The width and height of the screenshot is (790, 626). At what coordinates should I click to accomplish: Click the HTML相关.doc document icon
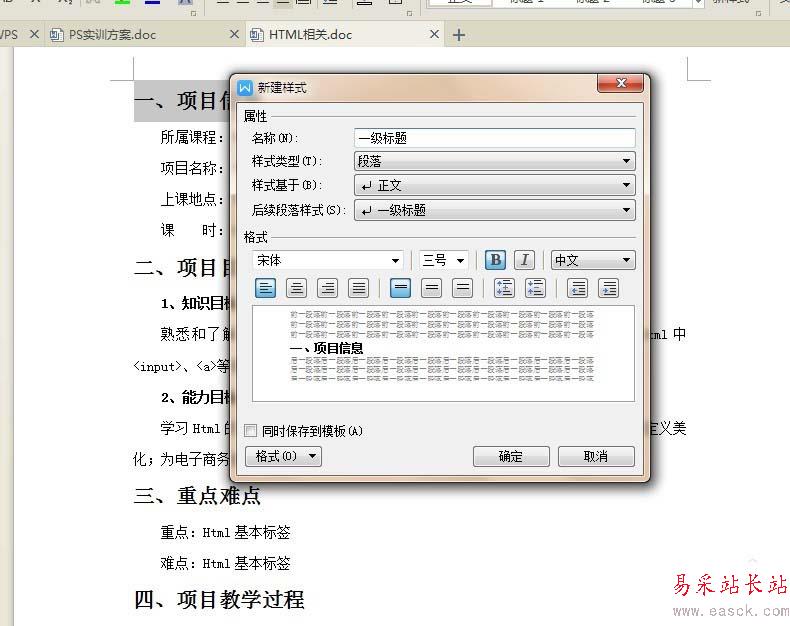257,34
